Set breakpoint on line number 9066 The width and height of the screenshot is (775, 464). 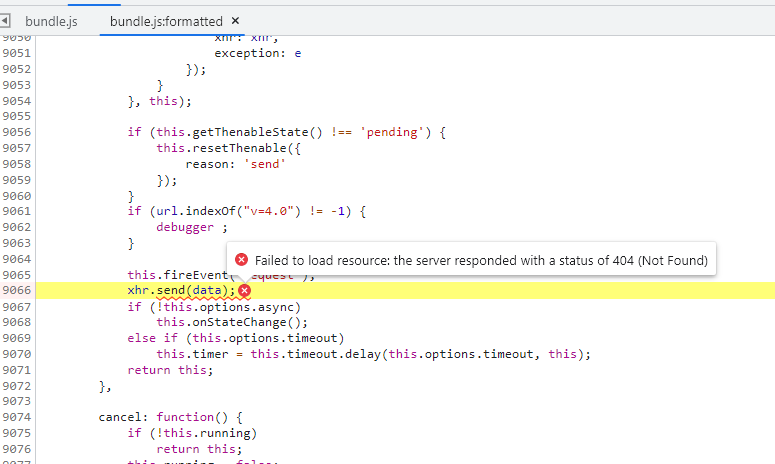(16, 290)
